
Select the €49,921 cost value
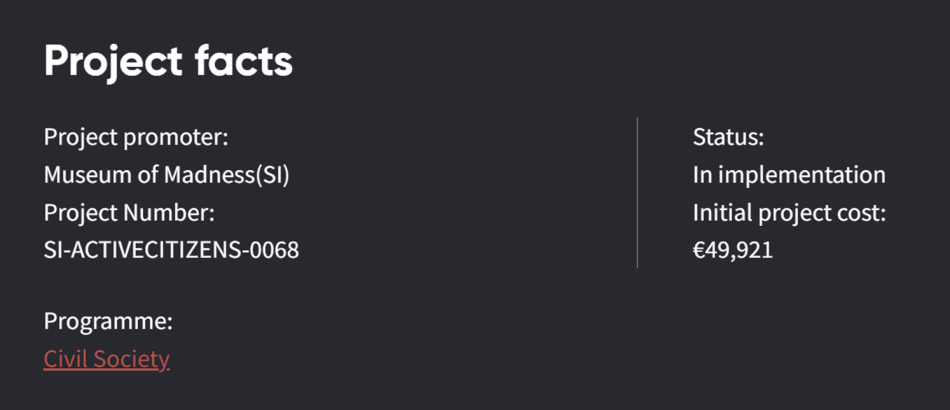click(x=732, y=250)
